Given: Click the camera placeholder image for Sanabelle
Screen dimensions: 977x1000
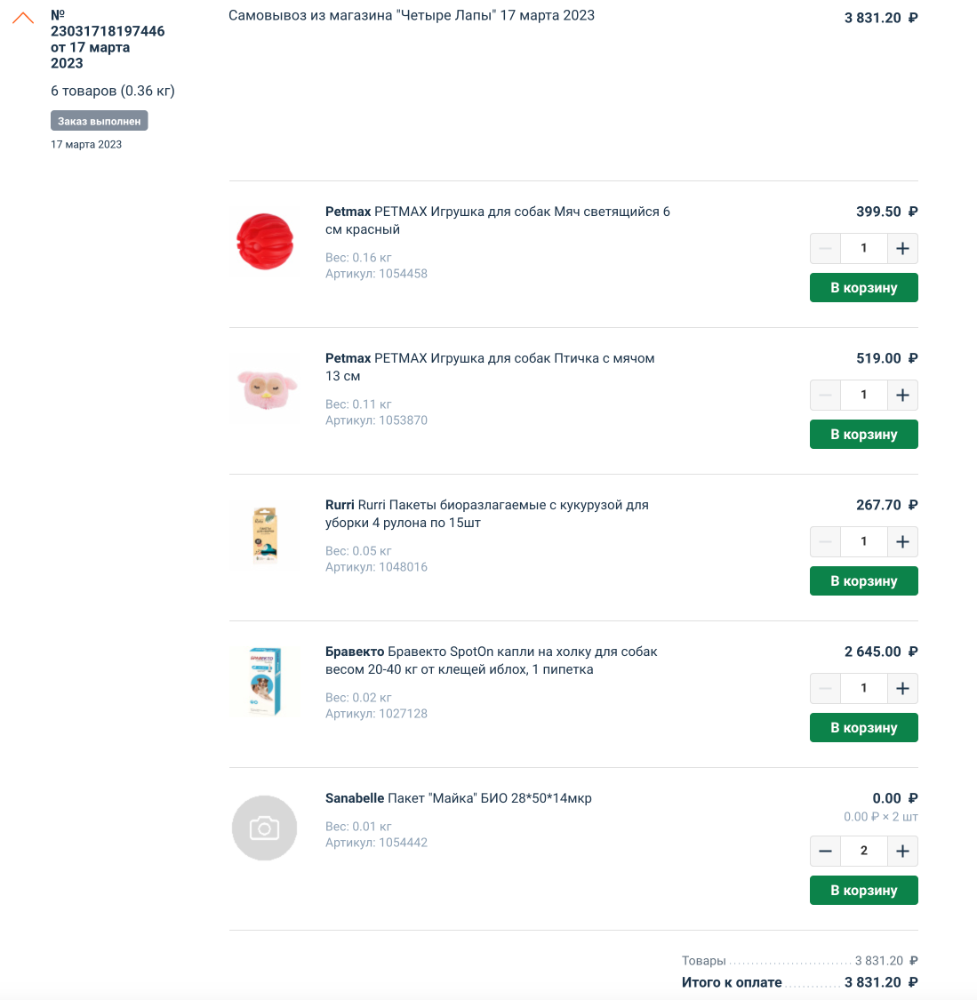Looking at the screenshot, I should coord(264,827).
